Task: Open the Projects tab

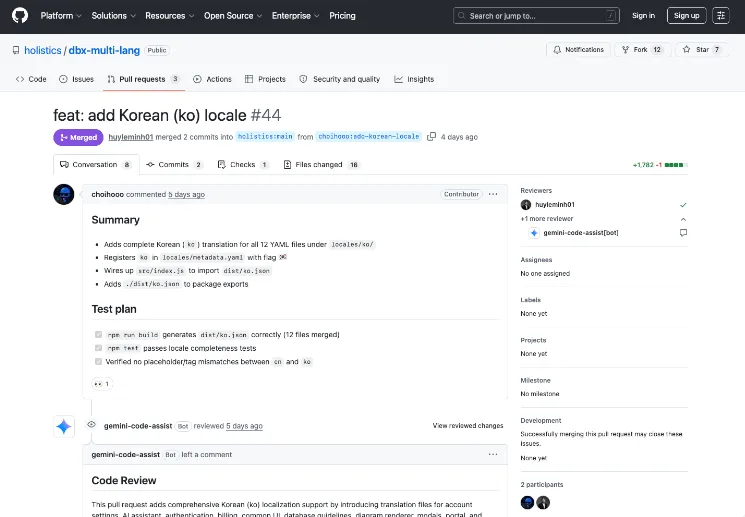Action: 265,79
